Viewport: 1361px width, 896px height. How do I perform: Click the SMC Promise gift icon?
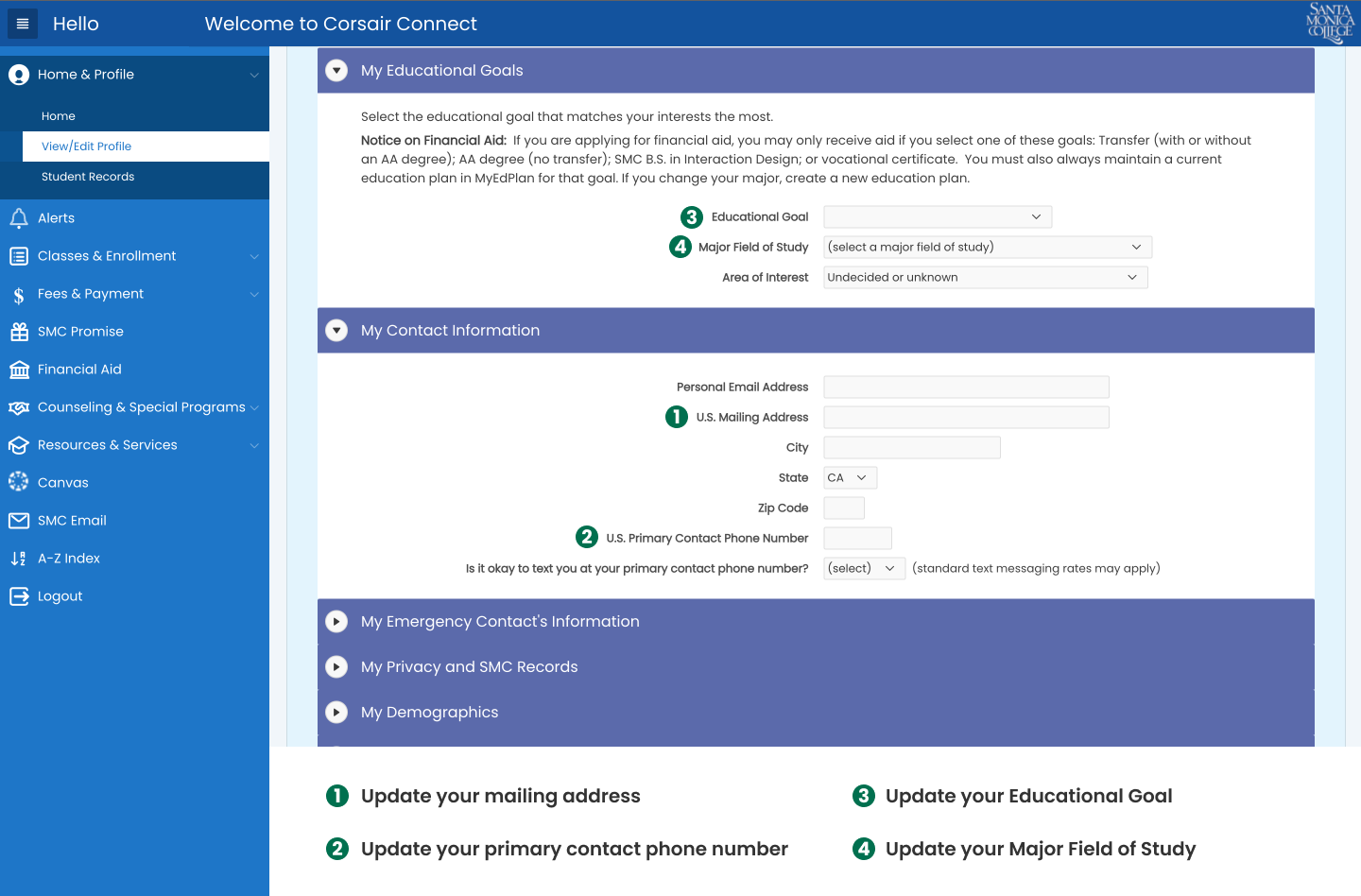[19, 332]
